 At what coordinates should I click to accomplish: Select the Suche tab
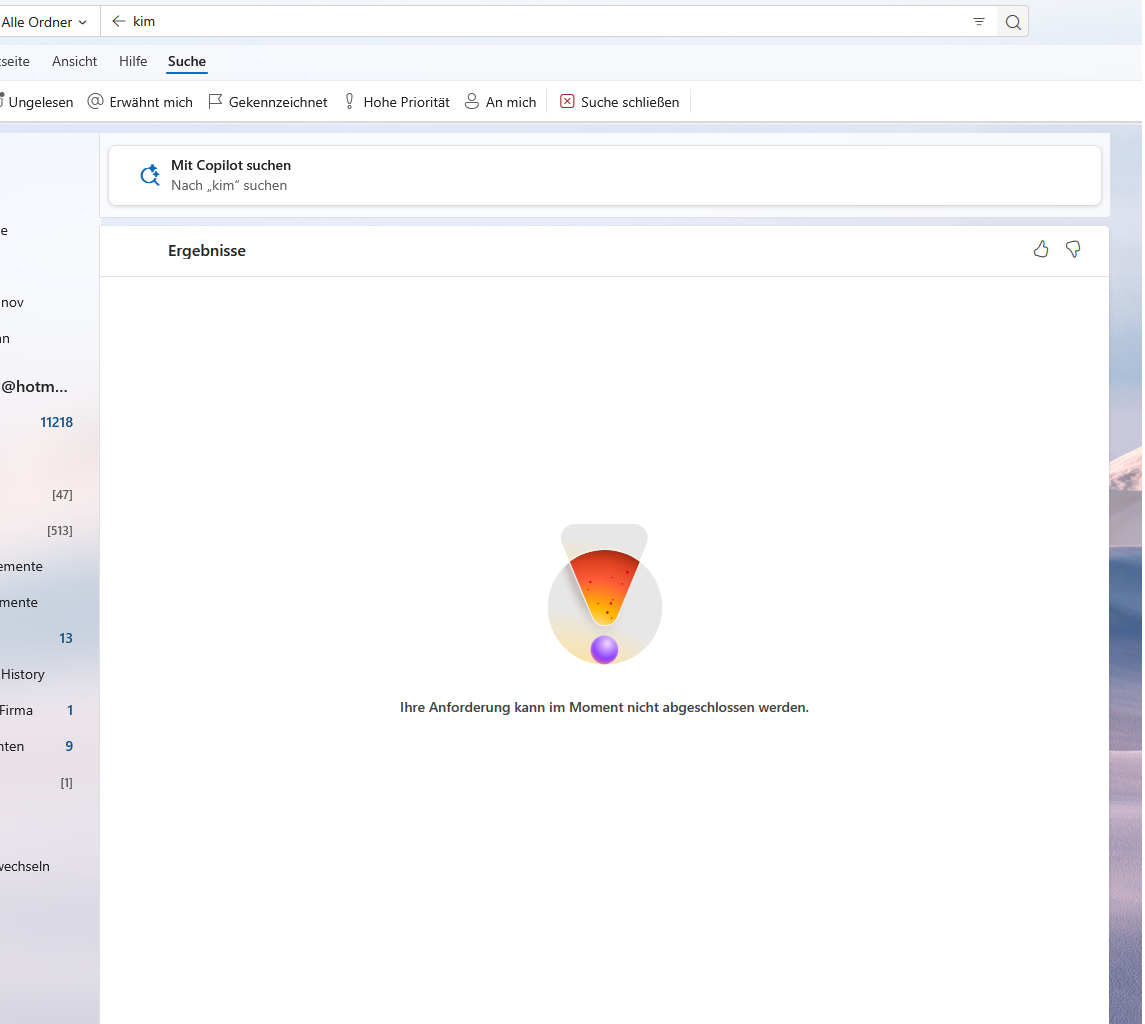click(x=187, y=61)
